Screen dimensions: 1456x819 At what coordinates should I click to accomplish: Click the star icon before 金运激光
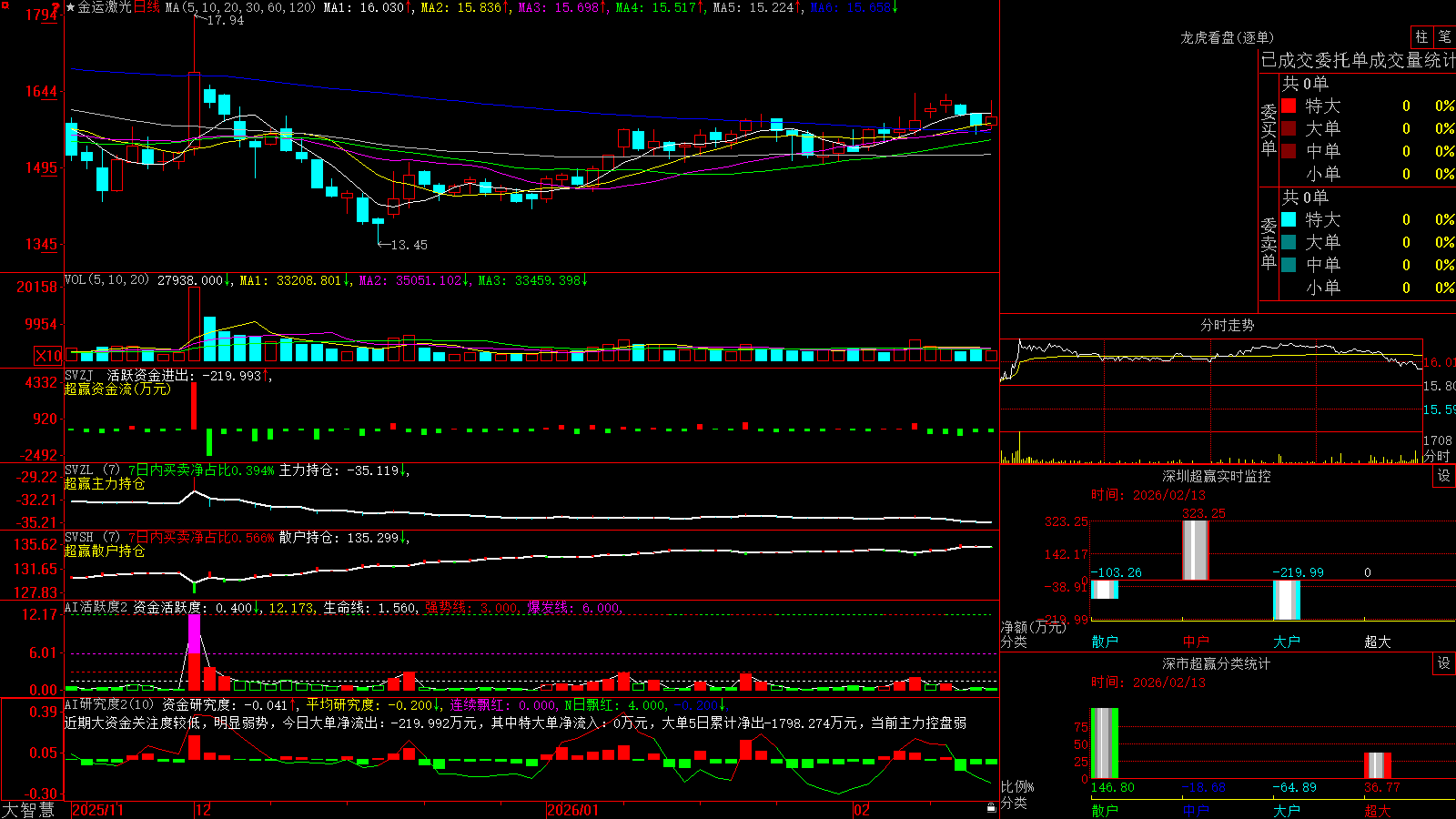[71, 7]
